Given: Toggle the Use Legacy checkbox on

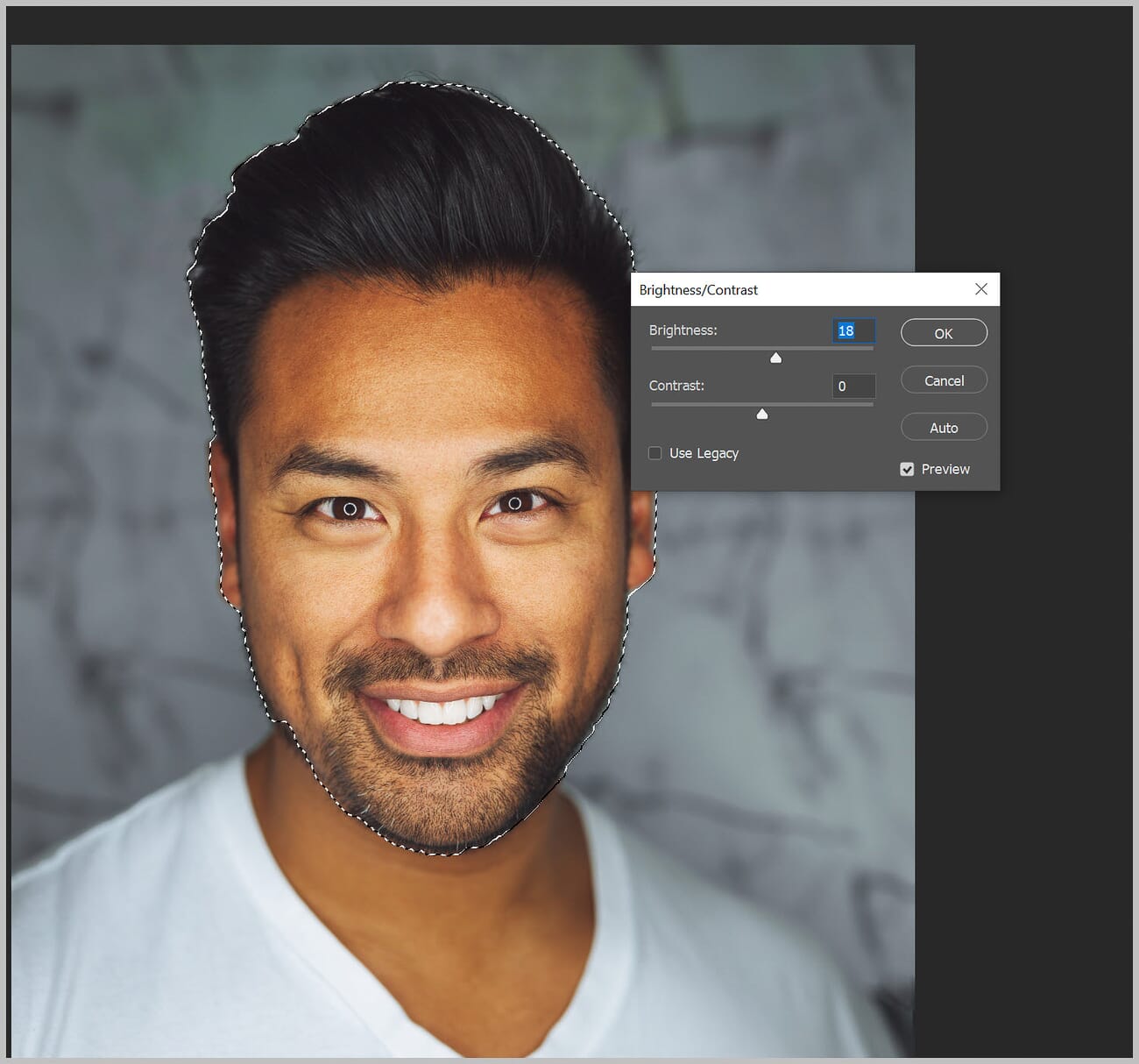Looking at the screenshot, I should [654, 453].
